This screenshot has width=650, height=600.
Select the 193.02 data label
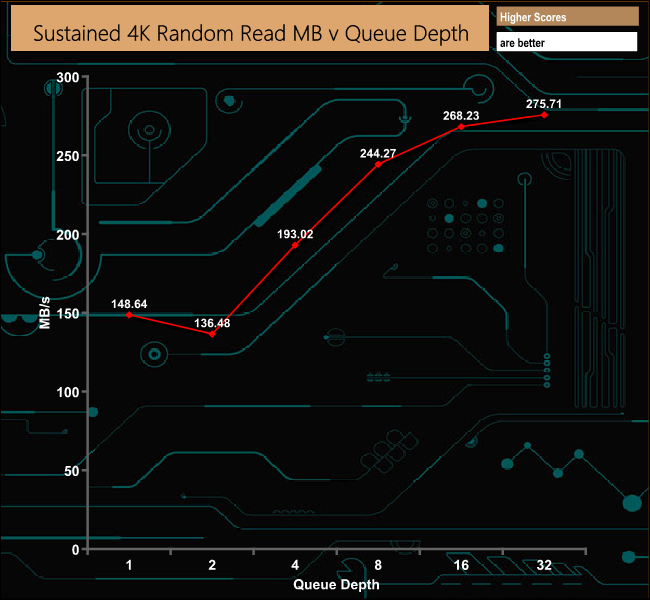coord(295,234)
